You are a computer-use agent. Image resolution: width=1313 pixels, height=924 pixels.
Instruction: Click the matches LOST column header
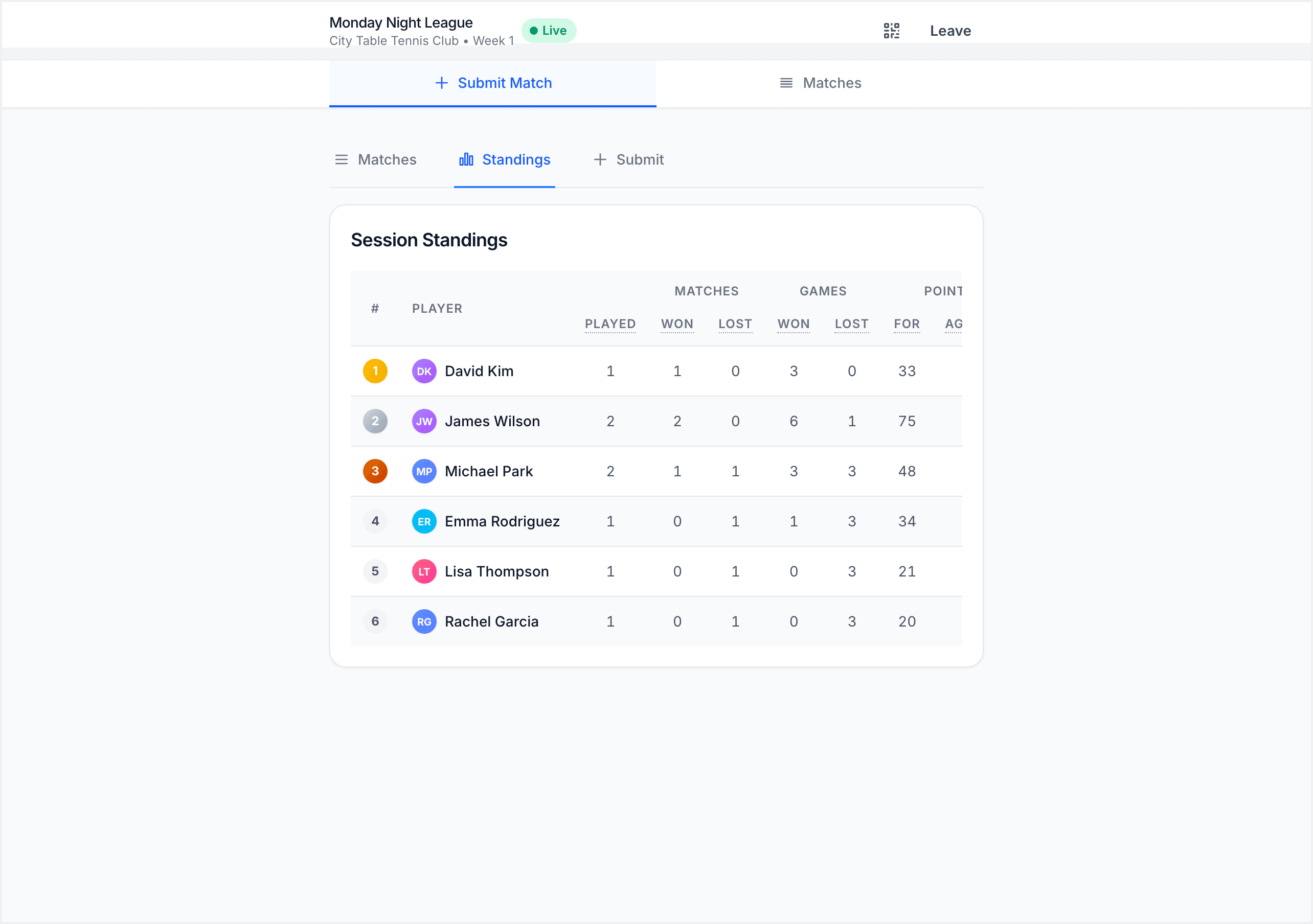click(x=735, y=324)
